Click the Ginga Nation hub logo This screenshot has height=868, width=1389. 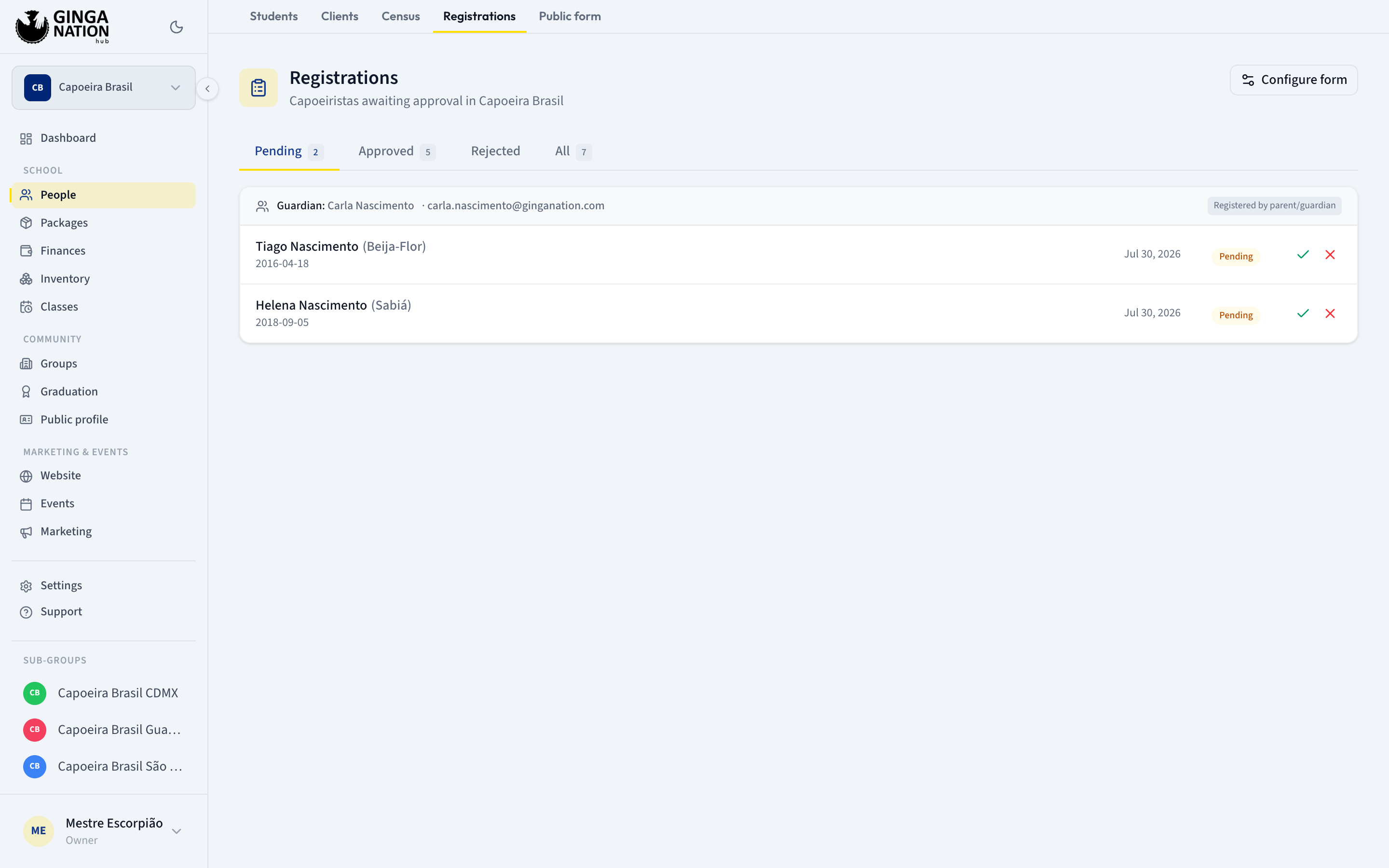pyautogui.click(x=62, y=27)
